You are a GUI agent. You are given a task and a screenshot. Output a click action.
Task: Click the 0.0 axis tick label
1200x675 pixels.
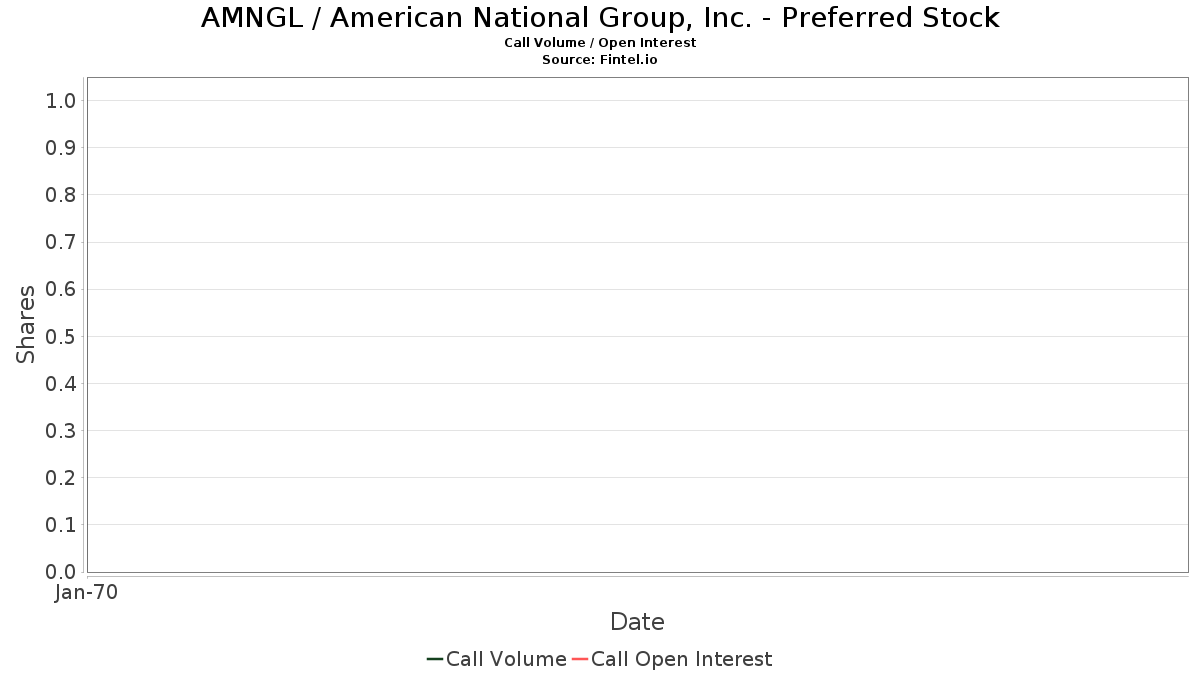click(x=61, y=572)
